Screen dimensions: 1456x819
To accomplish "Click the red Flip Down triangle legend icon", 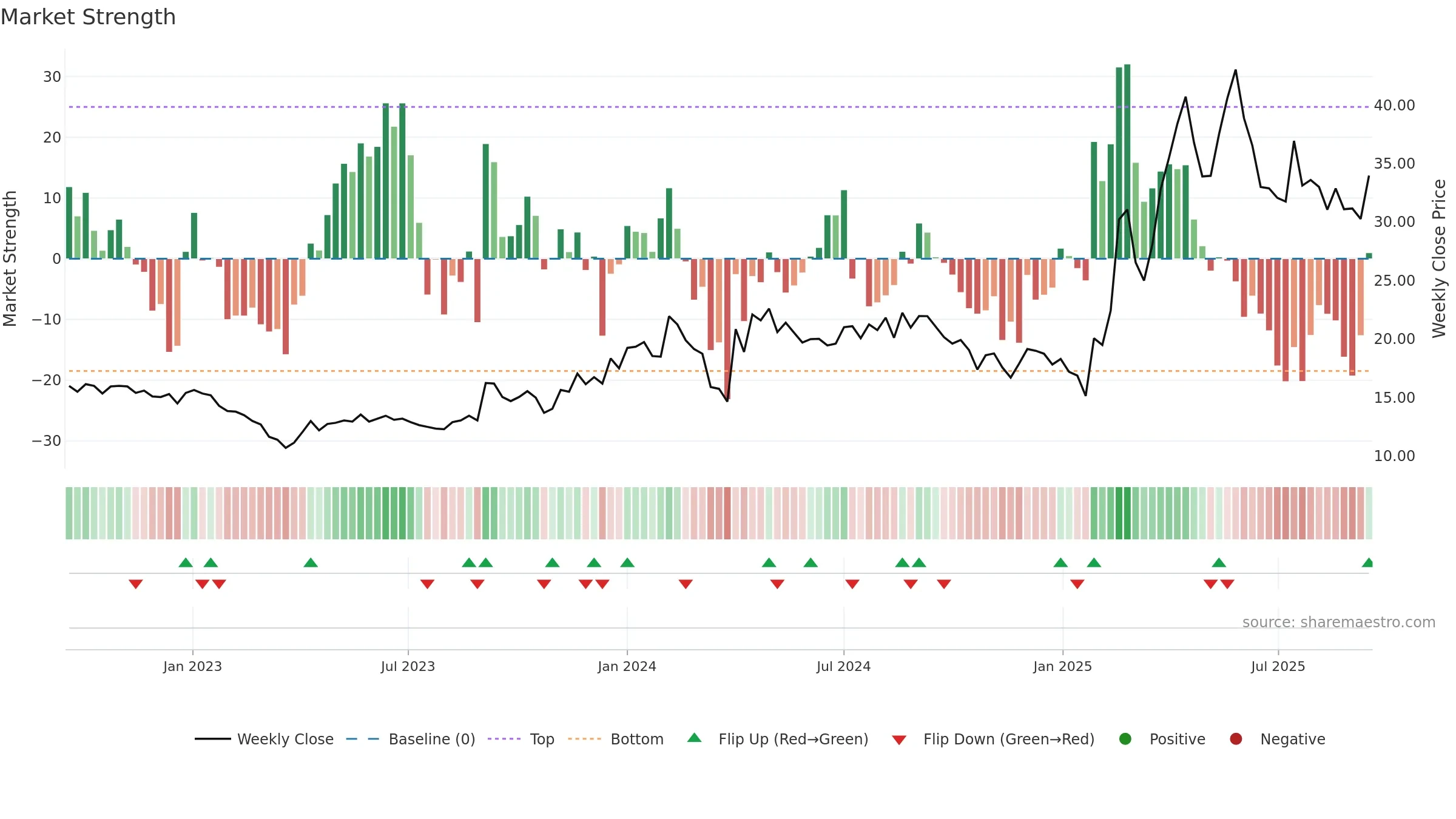I will 899,740.
